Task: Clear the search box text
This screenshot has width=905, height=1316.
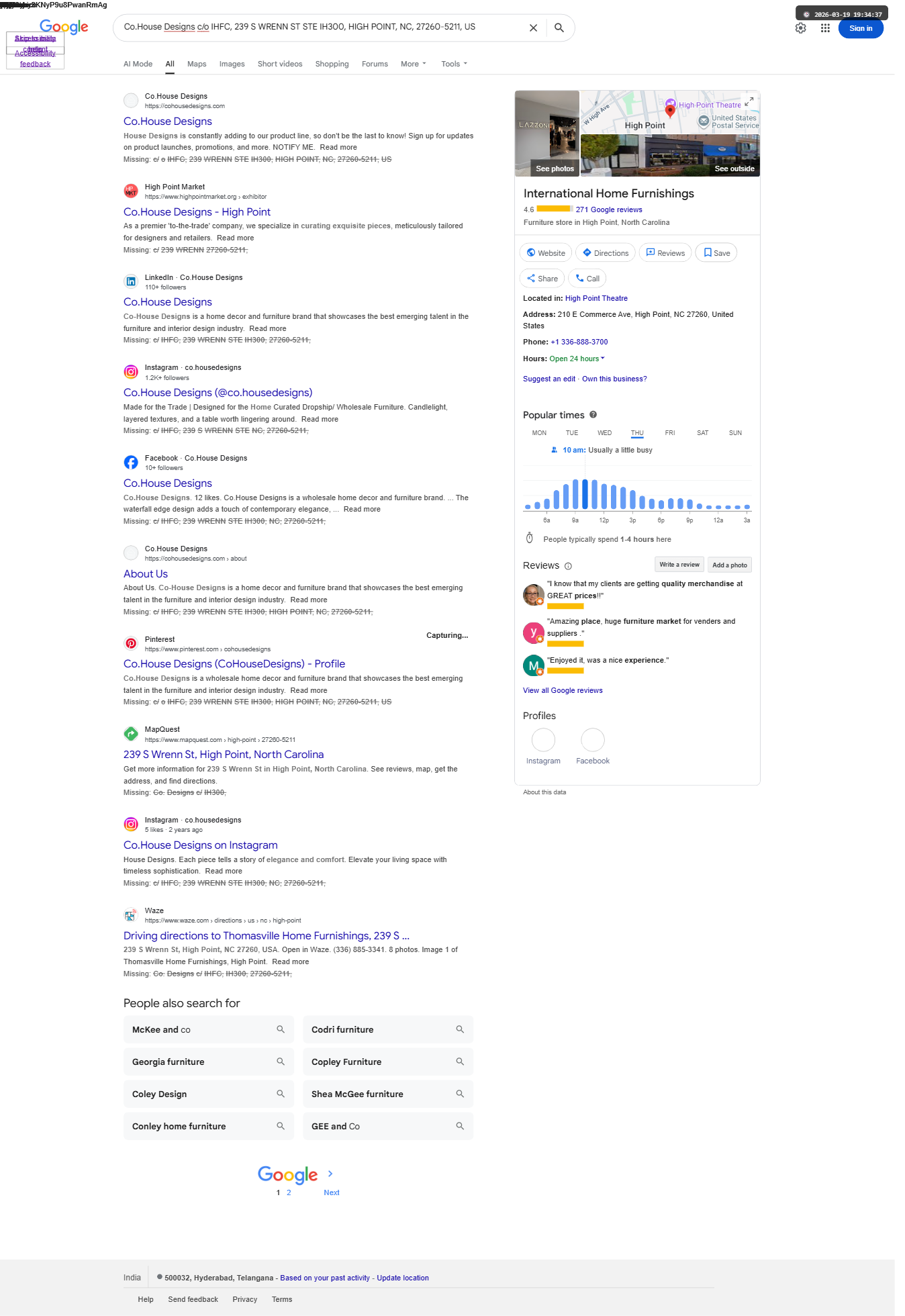Action: pos(533,28)
